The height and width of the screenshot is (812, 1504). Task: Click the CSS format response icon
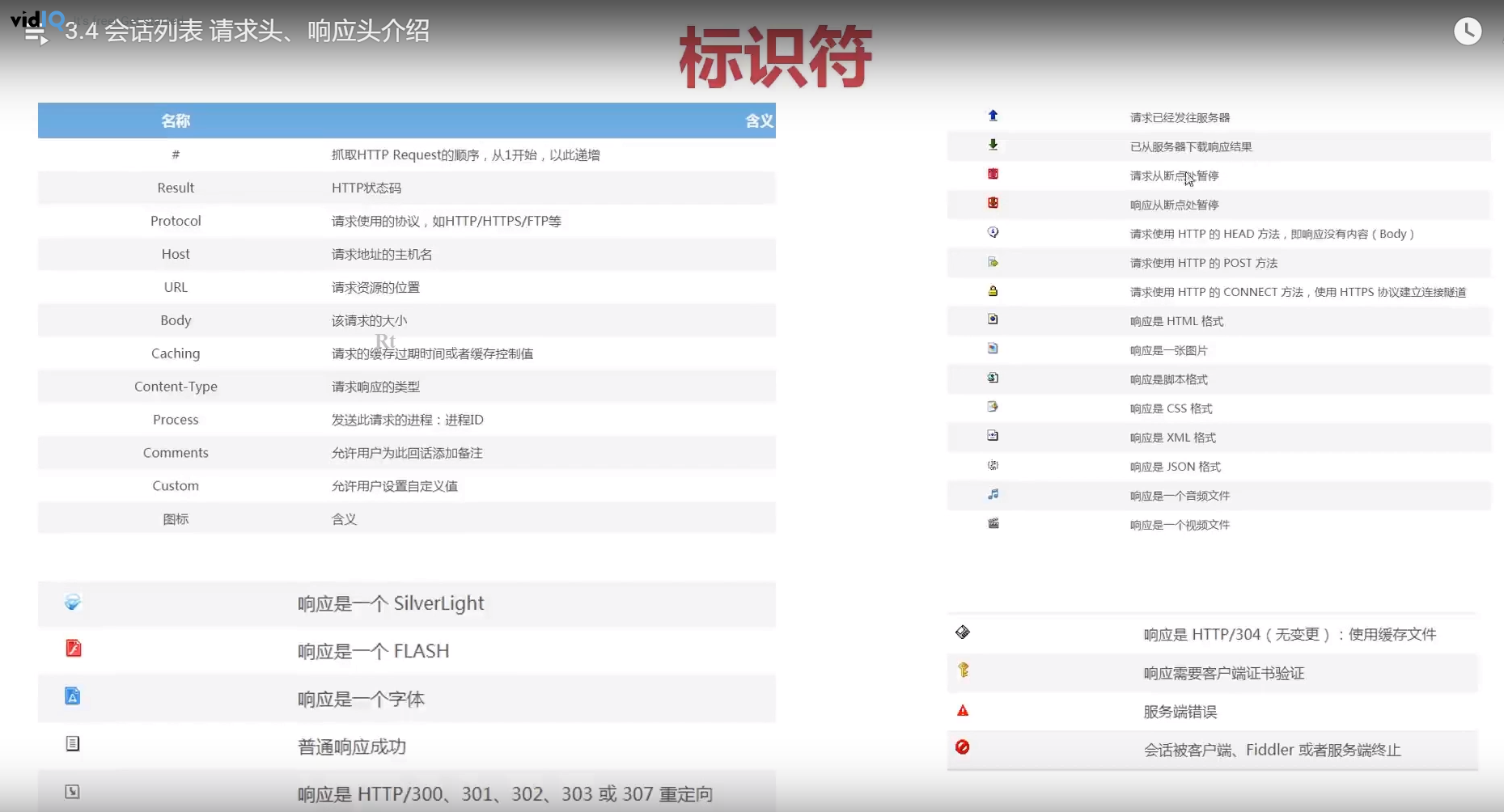click(x=993, y=407)
